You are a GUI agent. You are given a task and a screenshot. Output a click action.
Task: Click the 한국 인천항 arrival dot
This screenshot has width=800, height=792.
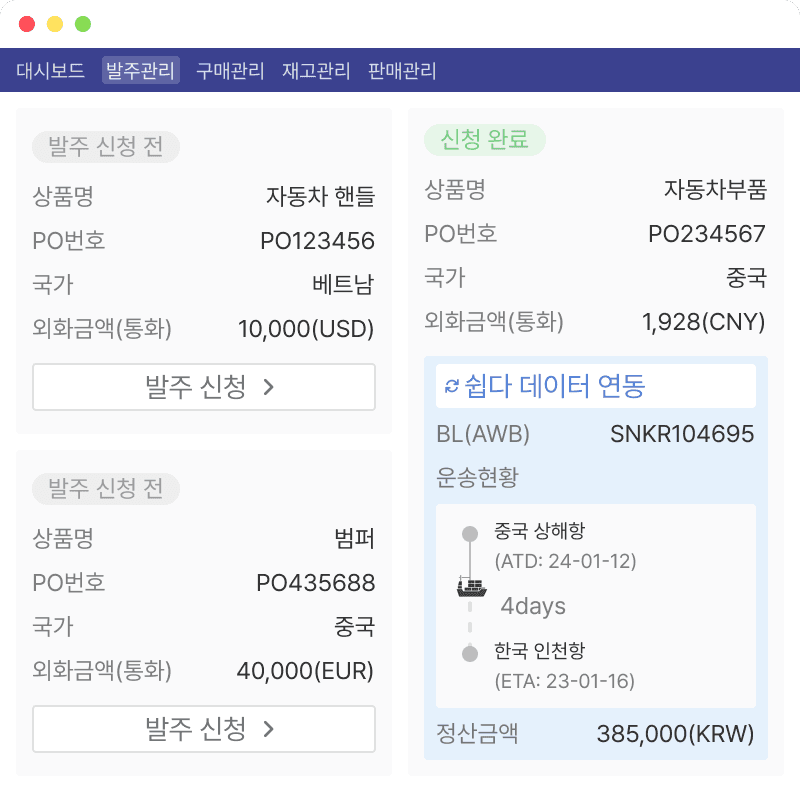469,654
